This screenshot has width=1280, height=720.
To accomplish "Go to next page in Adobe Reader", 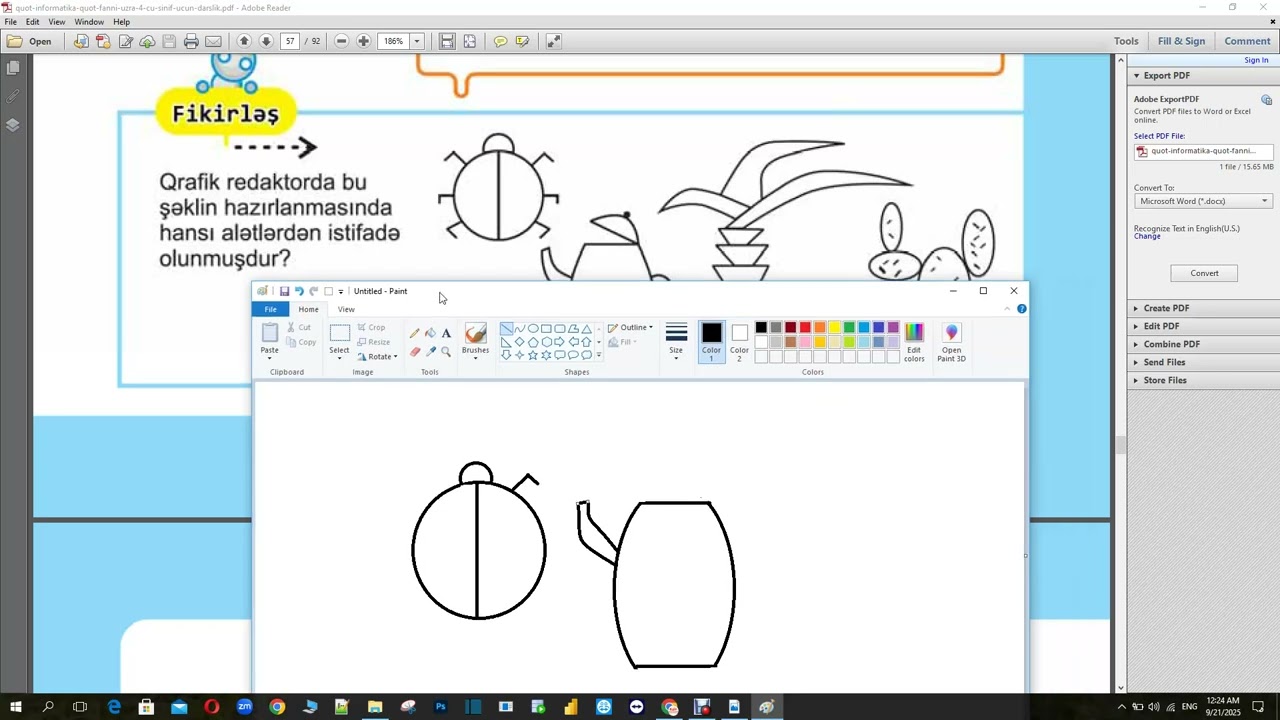I will pos(266,41).
